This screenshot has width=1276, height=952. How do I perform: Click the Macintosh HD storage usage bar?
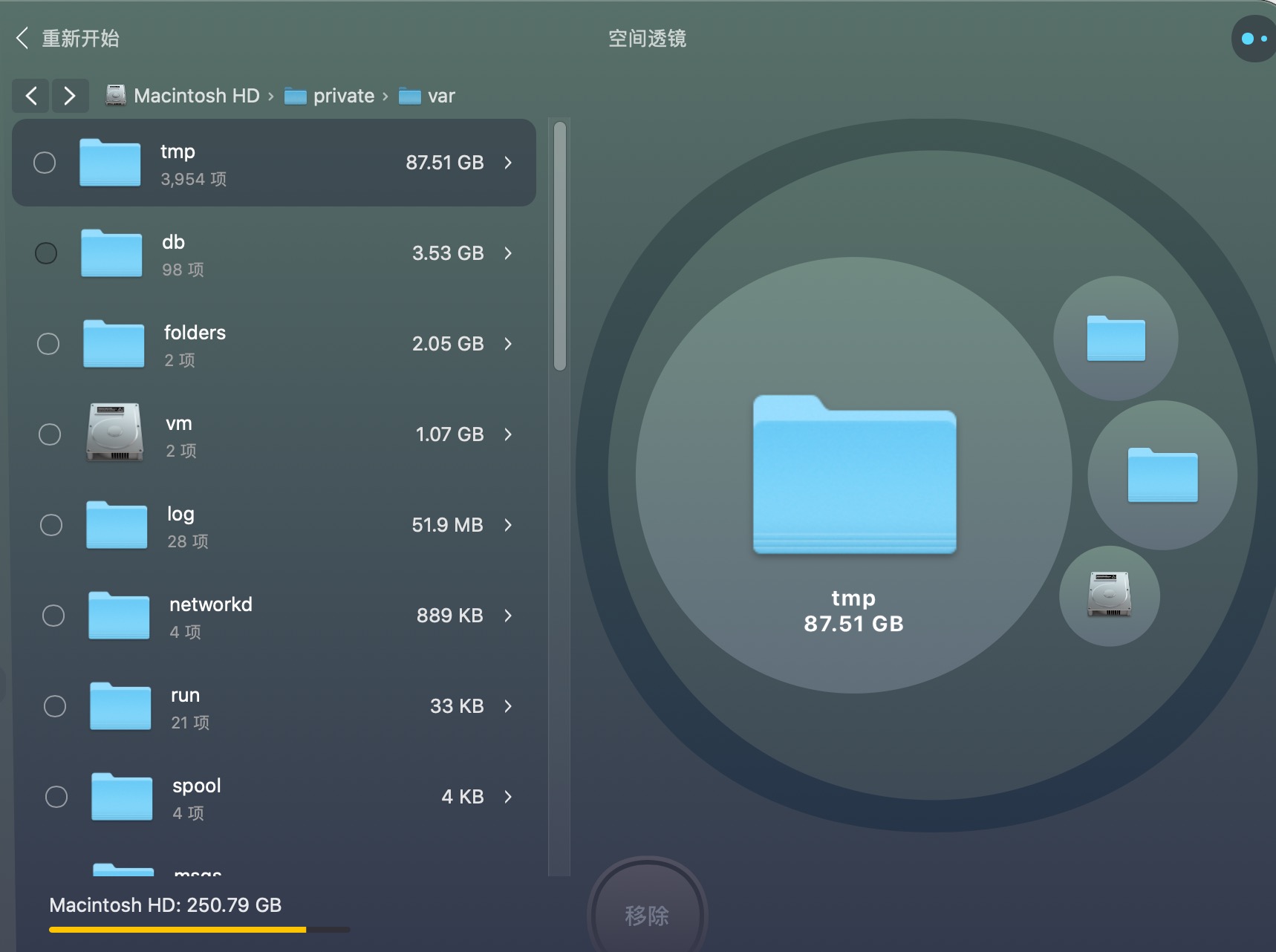coord(199,929)
